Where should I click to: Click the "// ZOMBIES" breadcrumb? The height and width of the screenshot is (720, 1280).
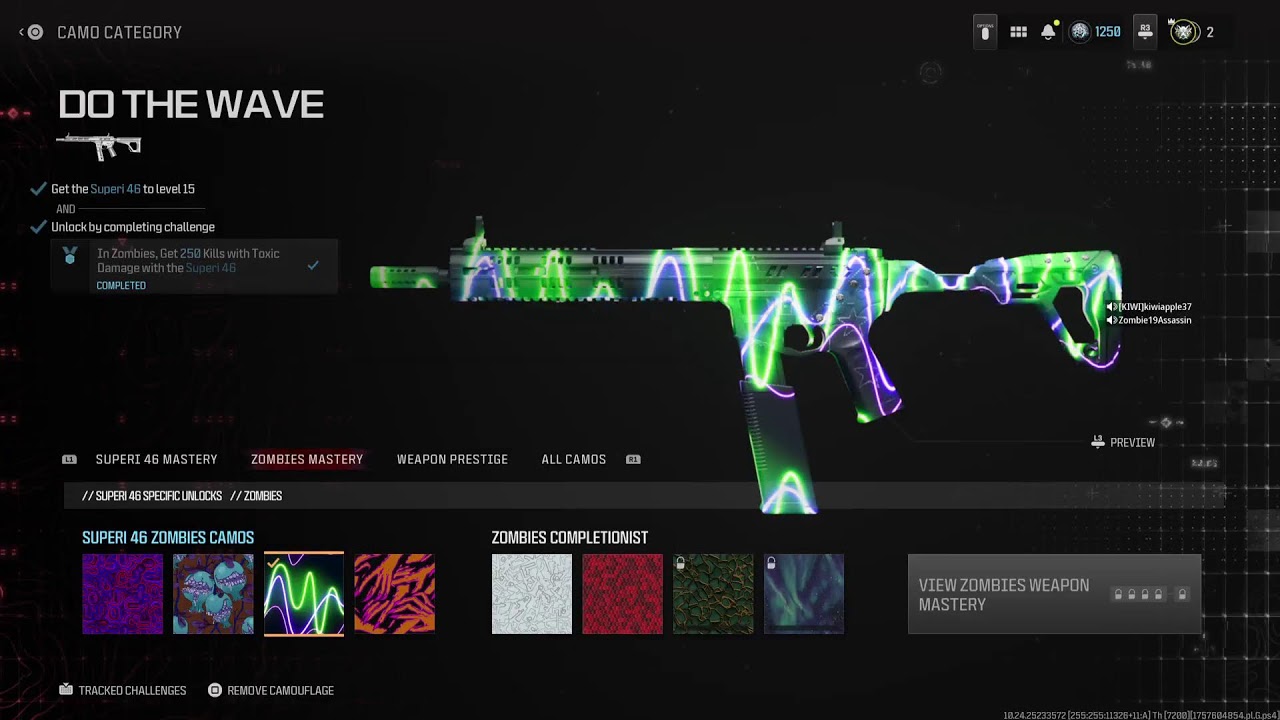coord(256,496)
